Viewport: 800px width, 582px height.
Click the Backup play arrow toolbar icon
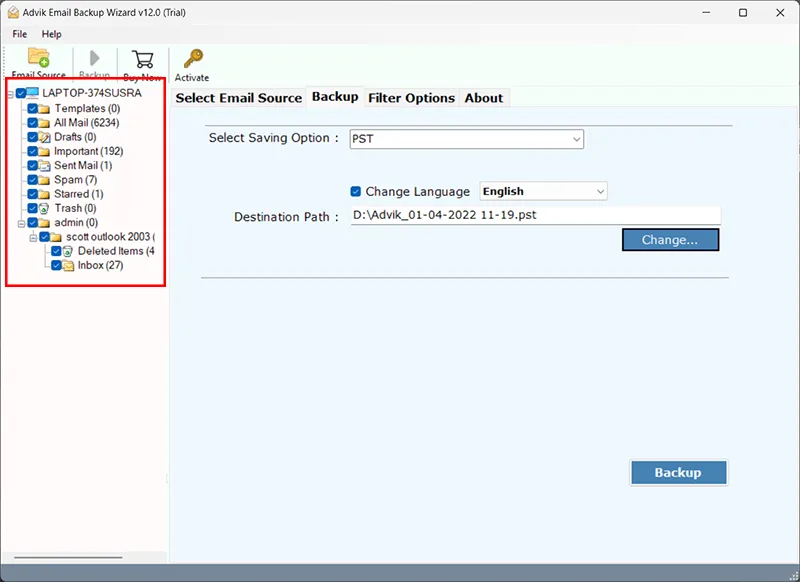point(94,58)
